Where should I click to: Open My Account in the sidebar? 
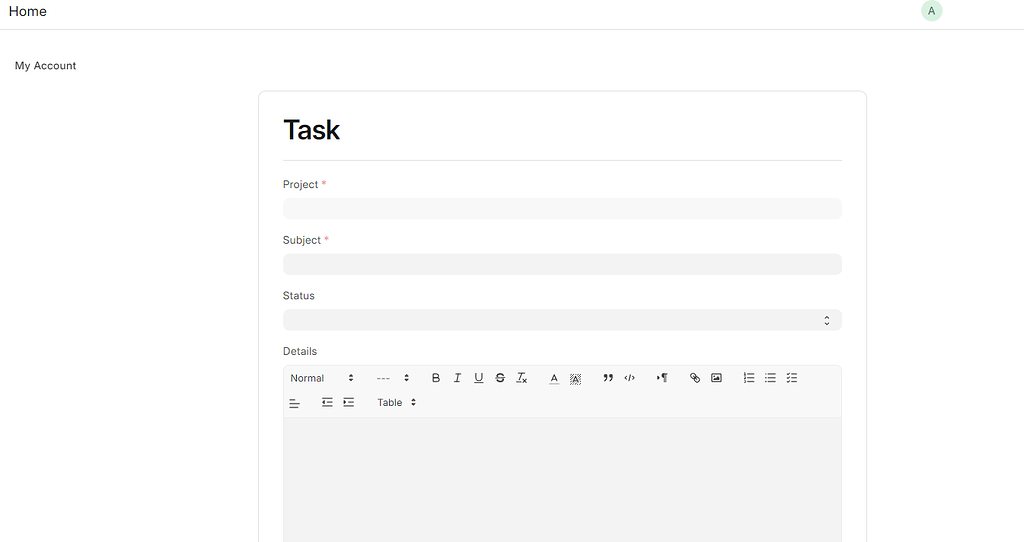[46, 66]
